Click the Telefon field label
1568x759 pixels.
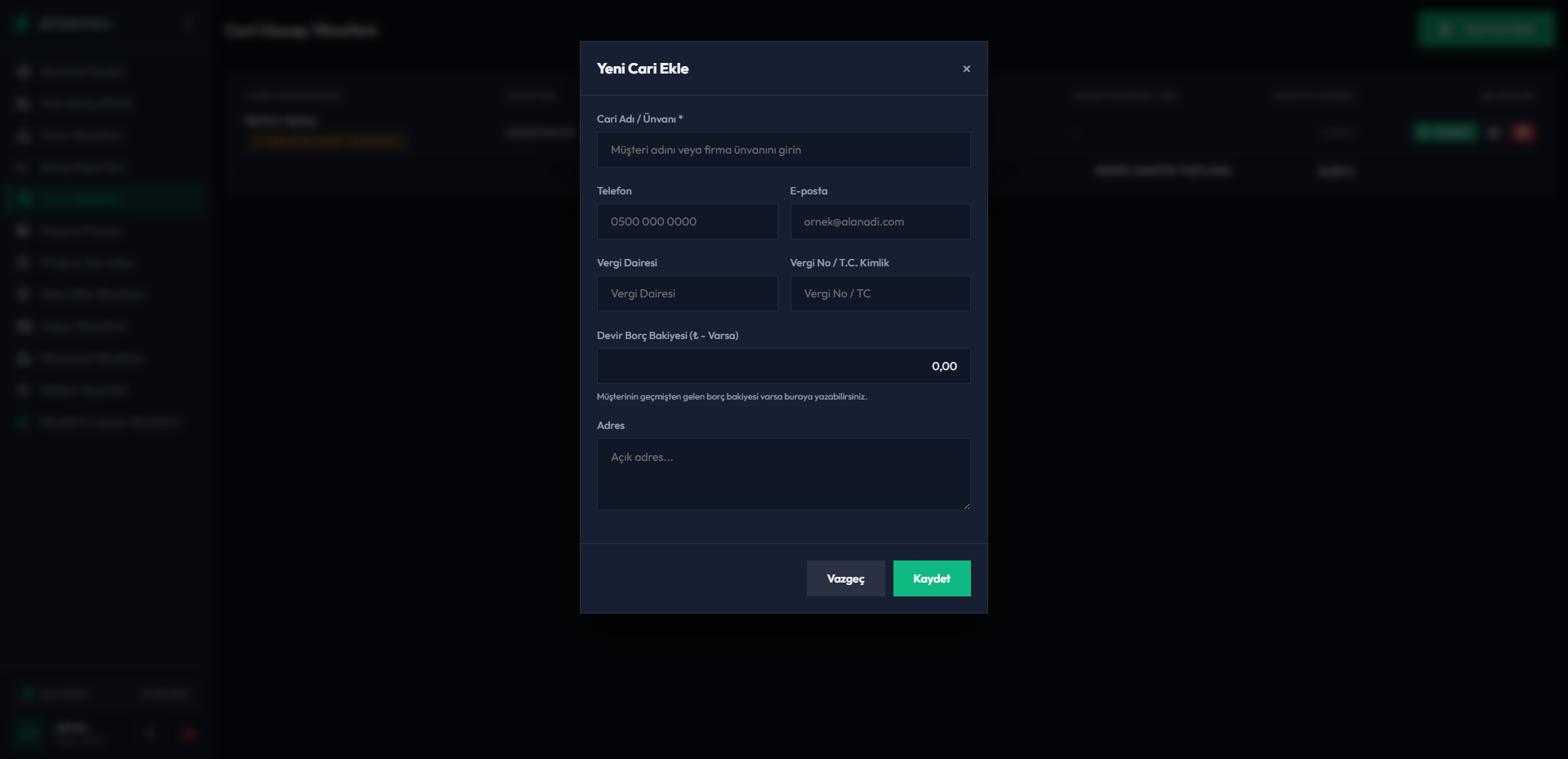pyautogui.click(x=614, y=190)
